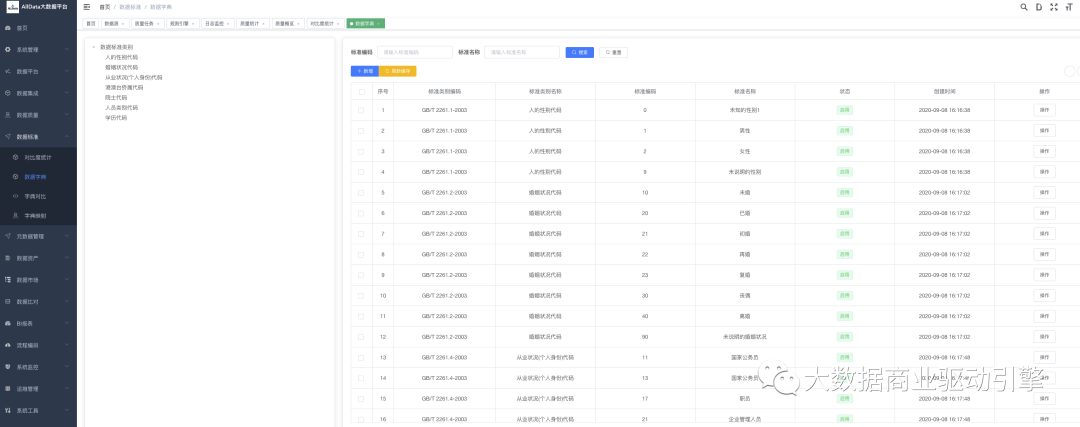This screenshot has height=427, width=1080.
Task: Expand the 数据资产 sidebar menu
Action: point(28,258)
